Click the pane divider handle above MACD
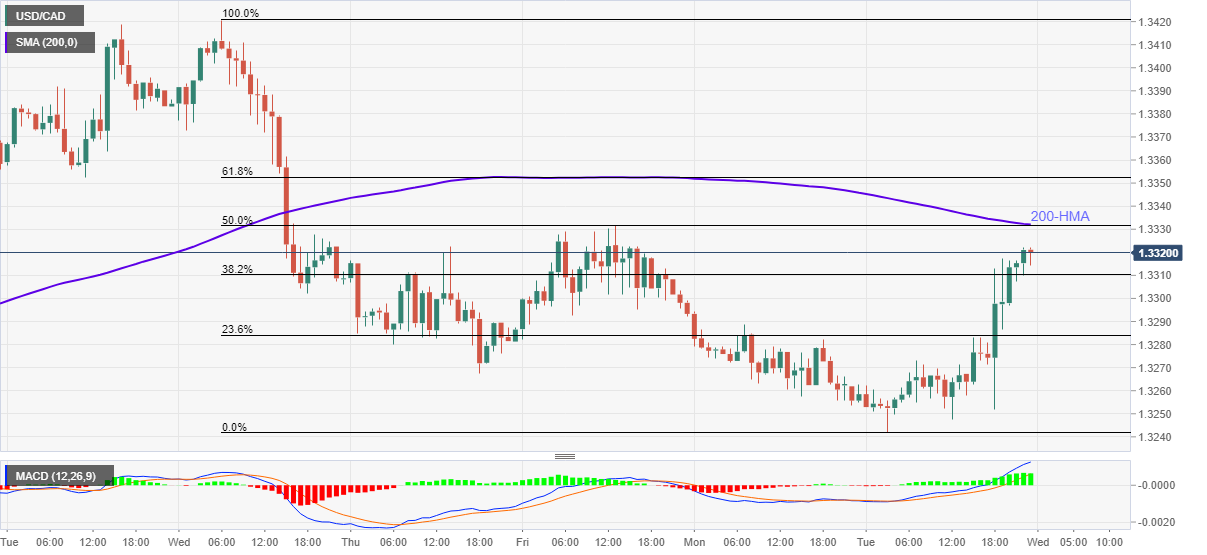This screenshot has height=555, width=1207. tap(565, 456)
